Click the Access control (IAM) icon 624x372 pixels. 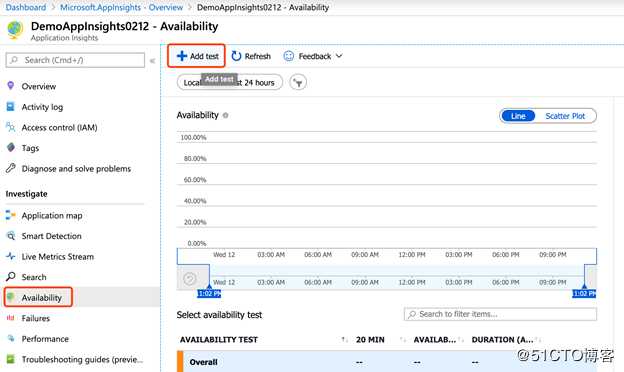pos(10,127)
